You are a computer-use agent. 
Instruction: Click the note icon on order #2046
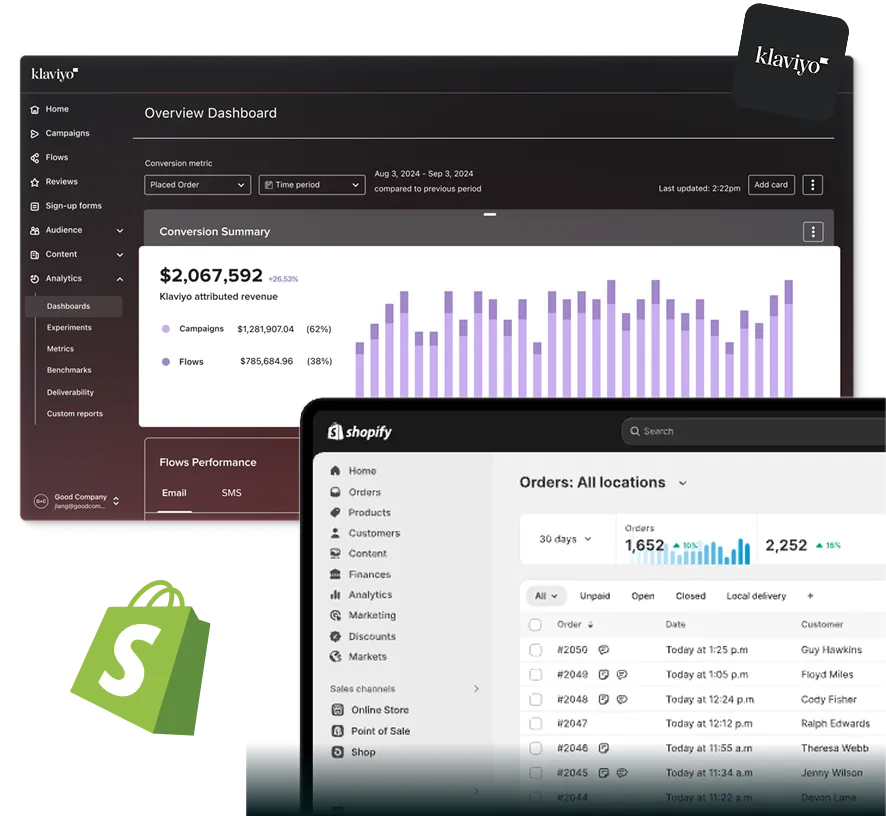pyautogui.click(x=603, y=748)
